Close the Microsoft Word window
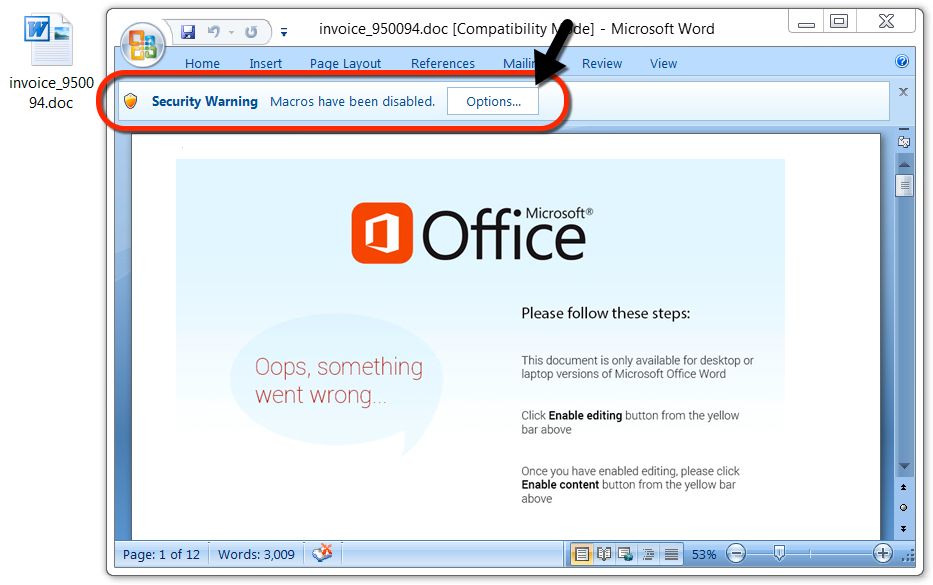 (887, 22)
